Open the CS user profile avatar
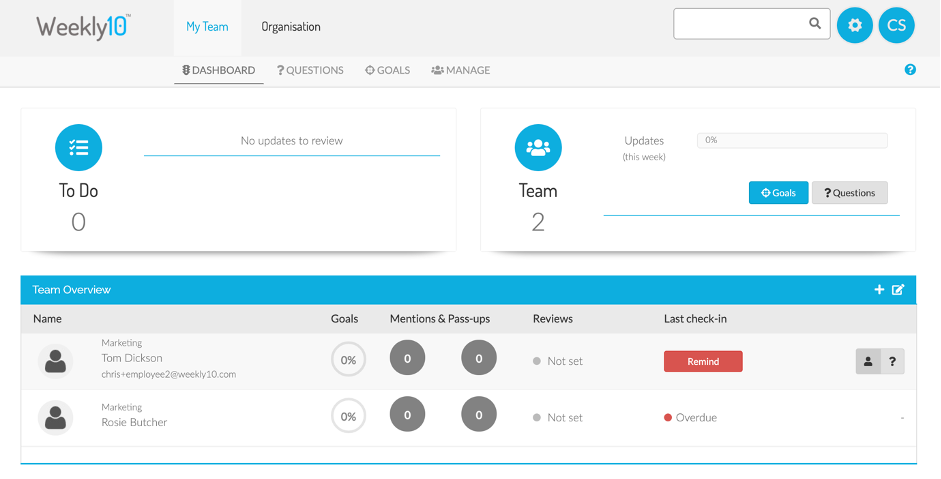The width and height of the screenshot is (941, 479). click(896, 26)
